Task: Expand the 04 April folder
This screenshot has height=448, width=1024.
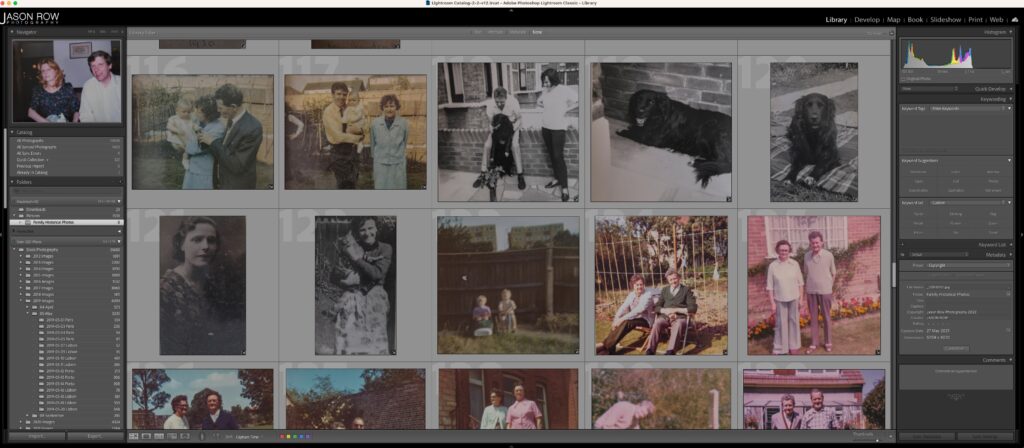Action: tap(27, 307)
